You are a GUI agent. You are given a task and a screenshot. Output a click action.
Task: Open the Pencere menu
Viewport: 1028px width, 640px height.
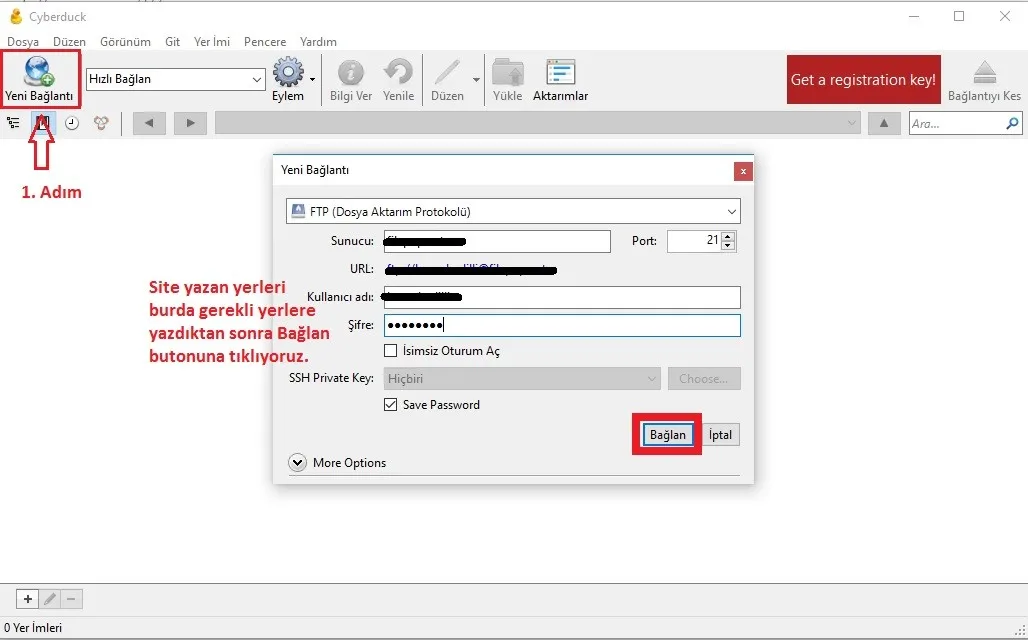(265, 42)
